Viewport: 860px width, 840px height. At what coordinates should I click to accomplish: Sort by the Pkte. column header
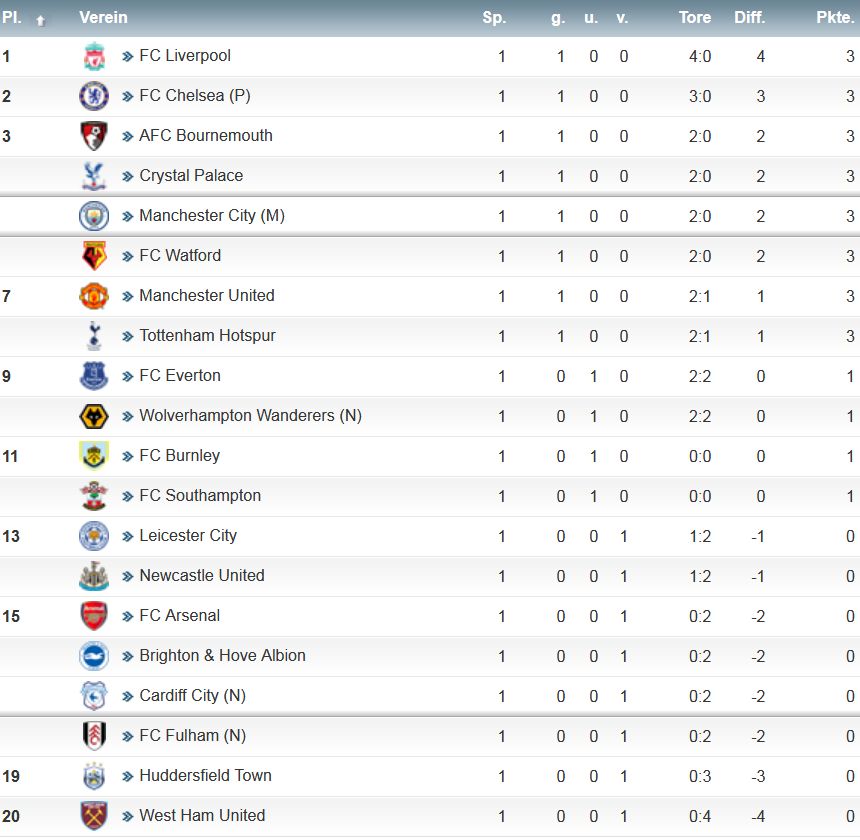coord(835,18)
